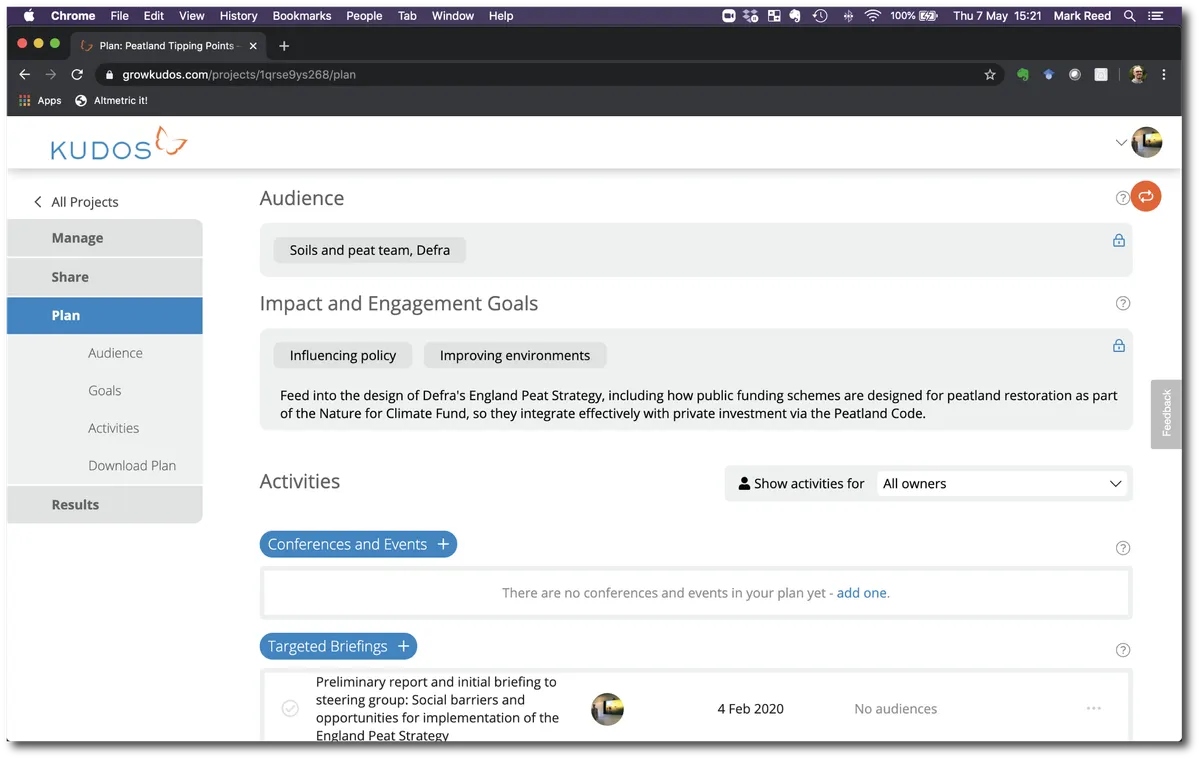The image size is (1200, 759).
Task: Go back in browser history
Action: tap(25, 75)
